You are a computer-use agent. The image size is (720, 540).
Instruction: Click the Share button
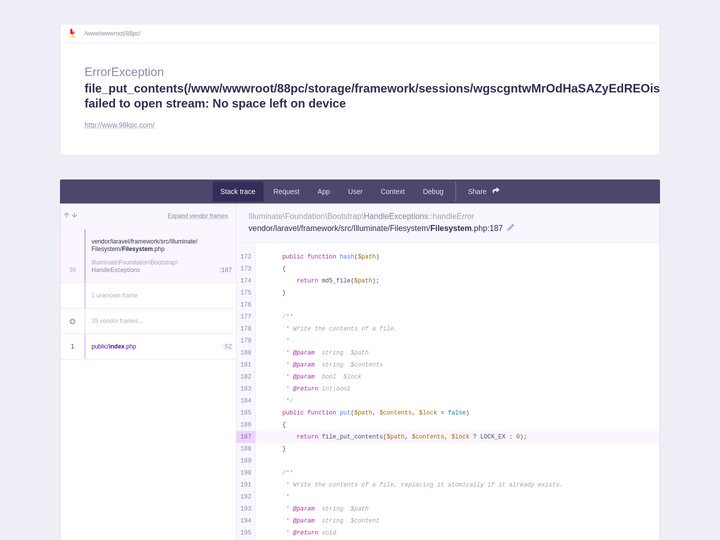484,191
